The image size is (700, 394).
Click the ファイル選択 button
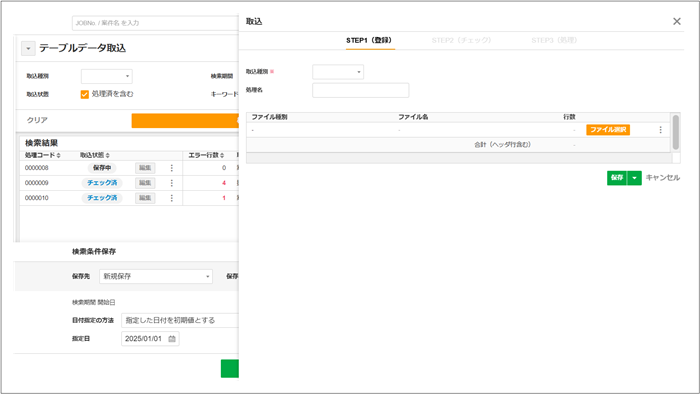click(x=608, y=130)
